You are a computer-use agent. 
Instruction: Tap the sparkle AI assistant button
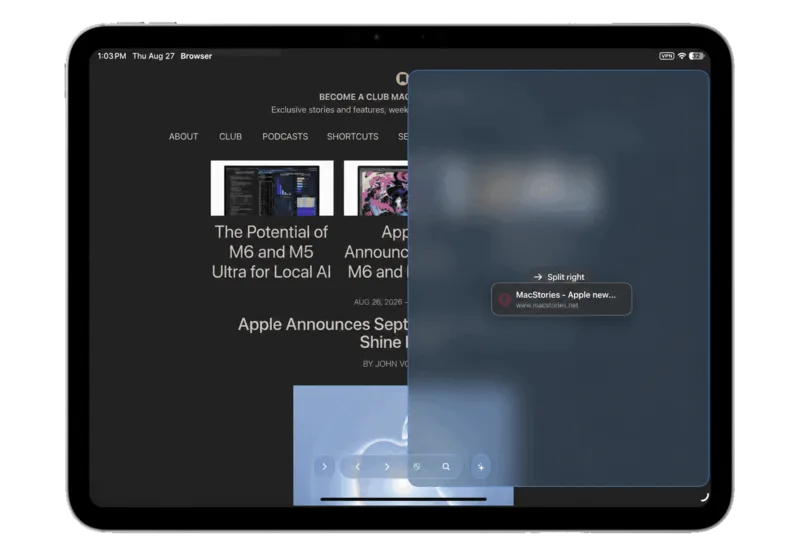click(x=481, y=466)
